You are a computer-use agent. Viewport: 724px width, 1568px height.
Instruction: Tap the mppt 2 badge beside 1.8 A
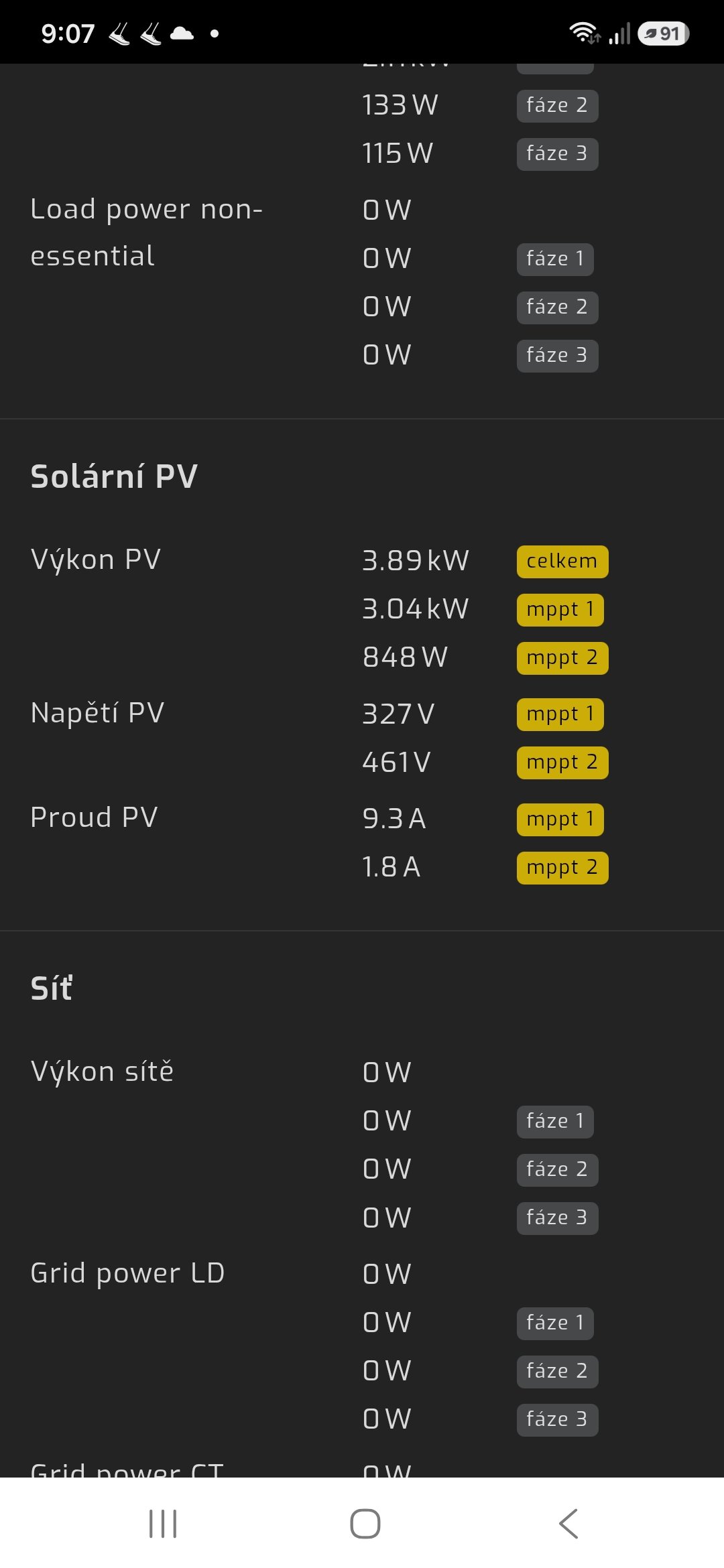tap(562, 868)
